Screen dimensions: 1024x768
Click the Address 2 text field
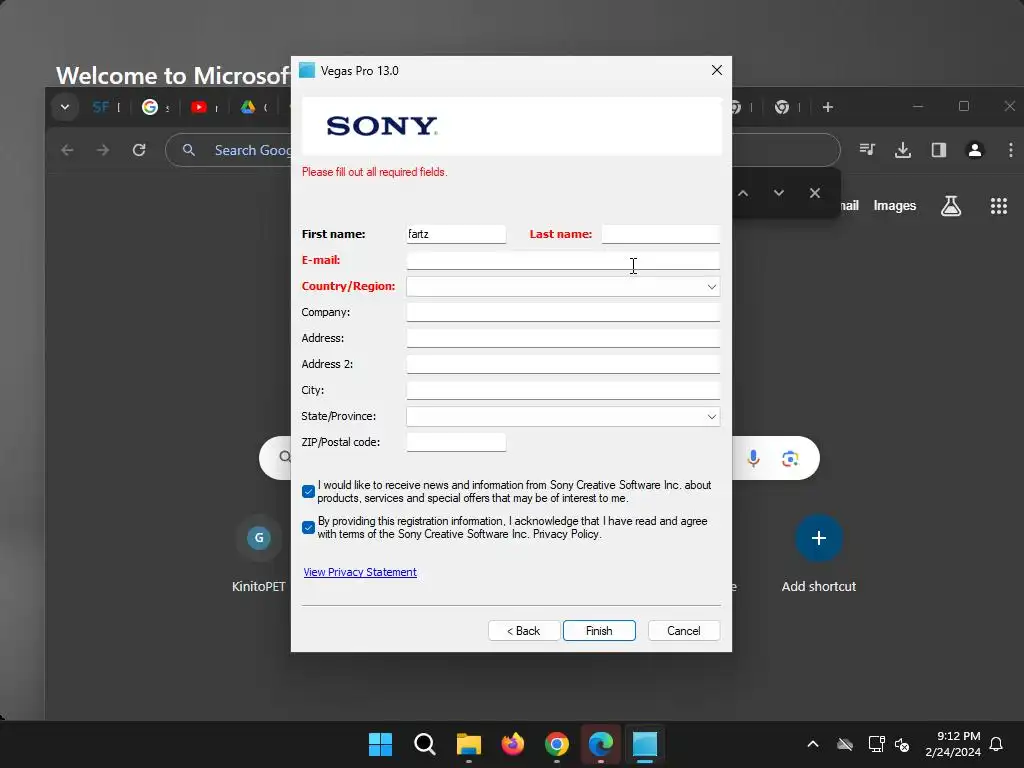(x=563, y=364)
